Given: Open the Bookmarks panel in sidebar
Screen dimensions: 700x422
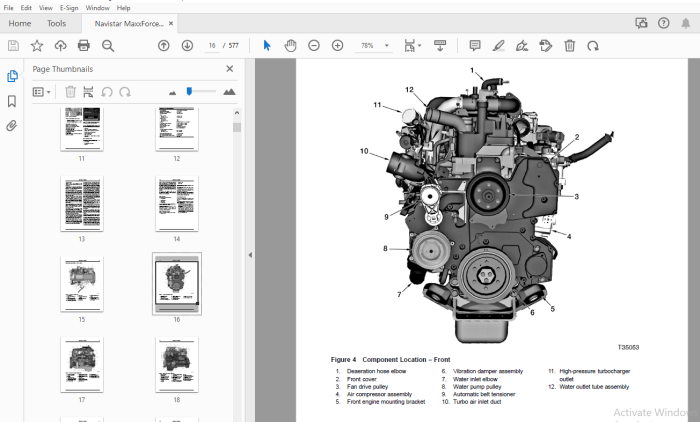Looking at the screenshot, I should 12,101.
